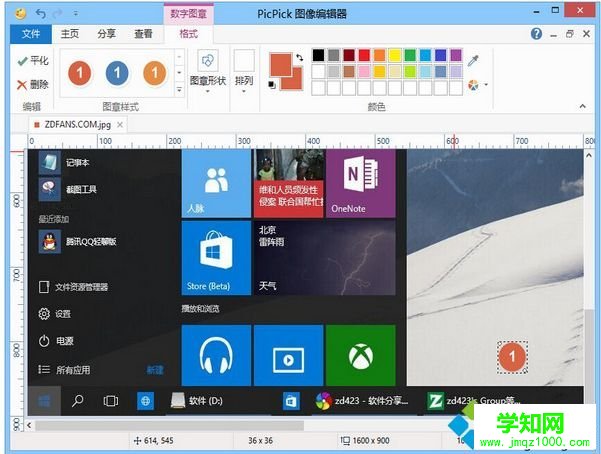Click the Tencent QQ (腾讯QQ轻聊版) item

[x=77, y=242]
